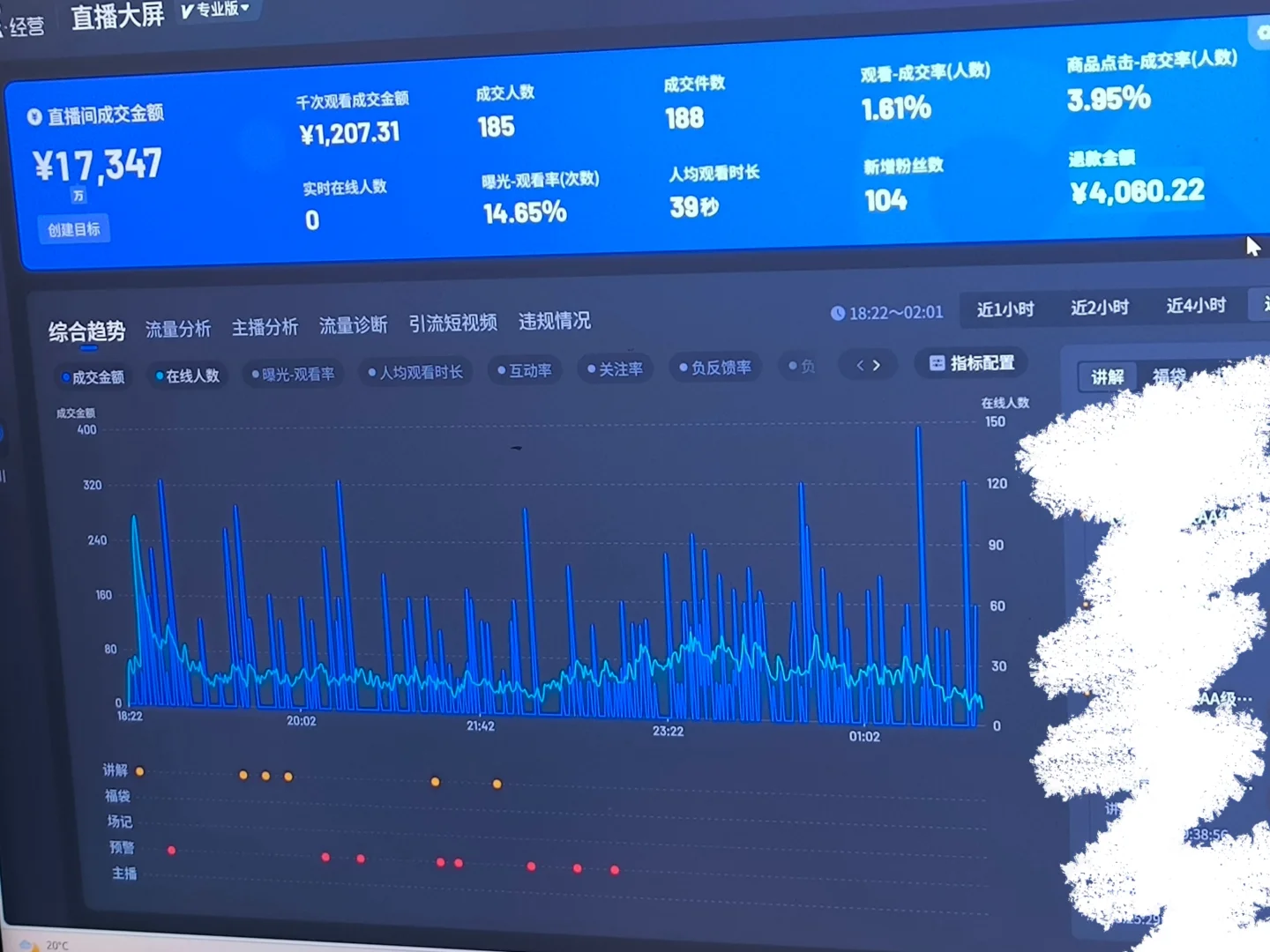1270x952 pixels.
Task: Click the previous-metrics left arrow
Action: [x=860, y=365]
